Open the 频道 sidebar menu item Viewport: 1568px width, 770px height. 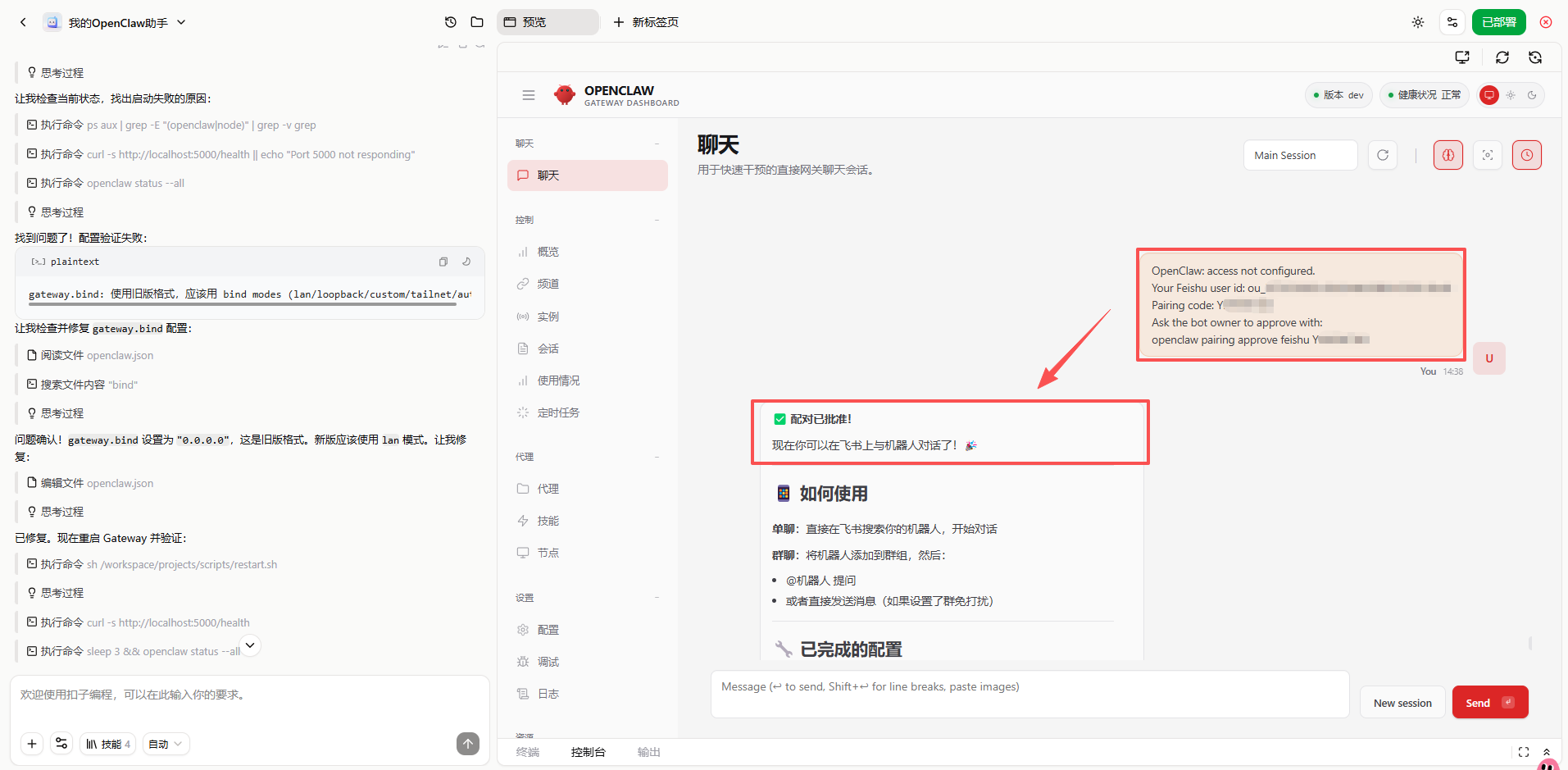(548, 284)
